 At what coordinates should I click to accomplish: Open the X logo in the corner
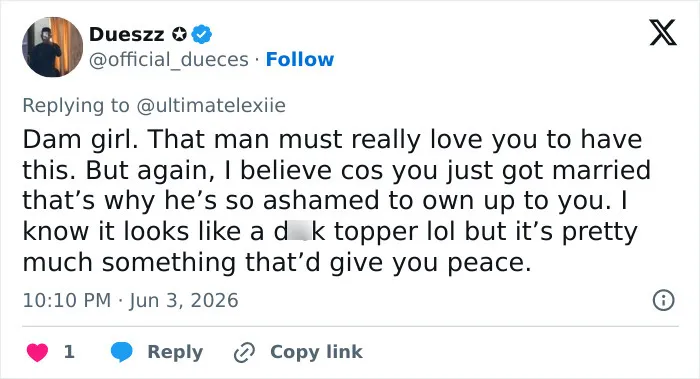663,33
